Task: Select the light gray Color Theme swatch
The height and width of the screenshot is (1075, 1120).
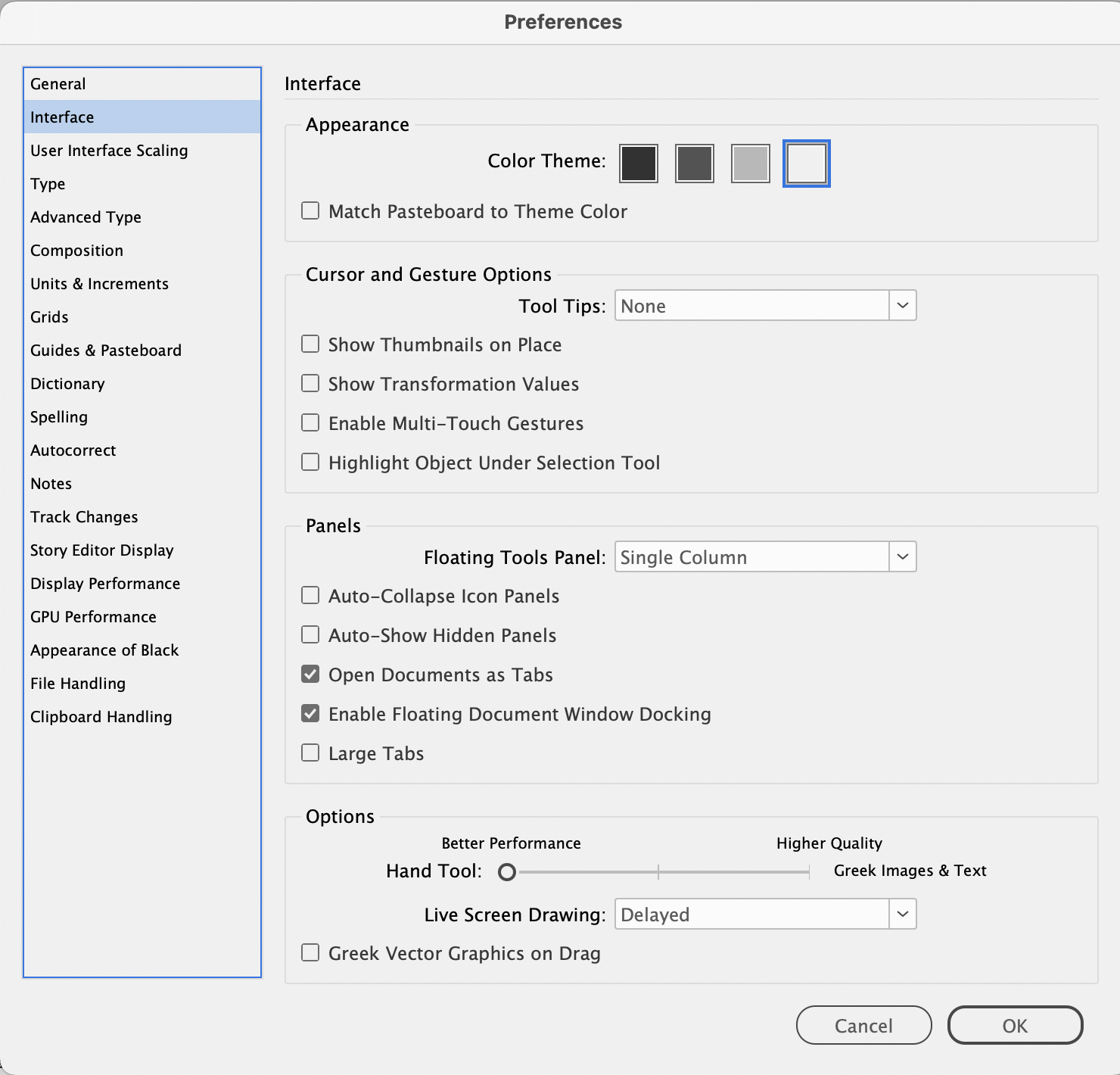Action: click(750, 163)
